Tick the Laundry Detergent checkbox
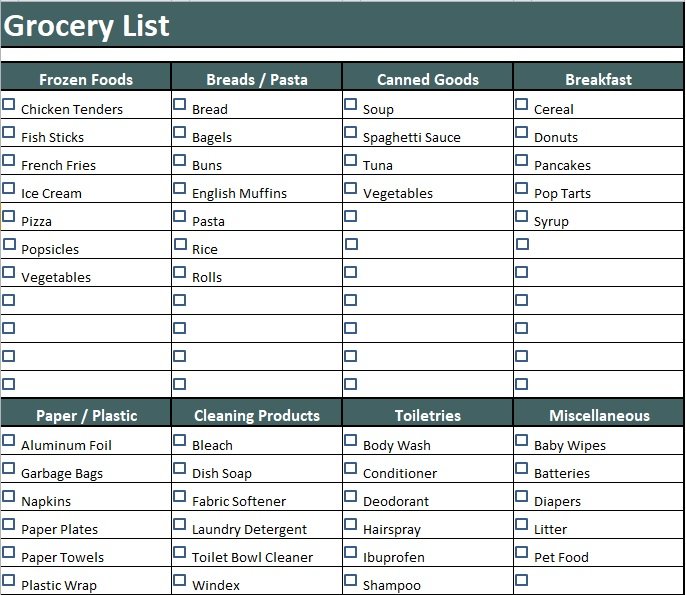Image resolution: width=686 pixels, height=595 pixels. [180, 525]
